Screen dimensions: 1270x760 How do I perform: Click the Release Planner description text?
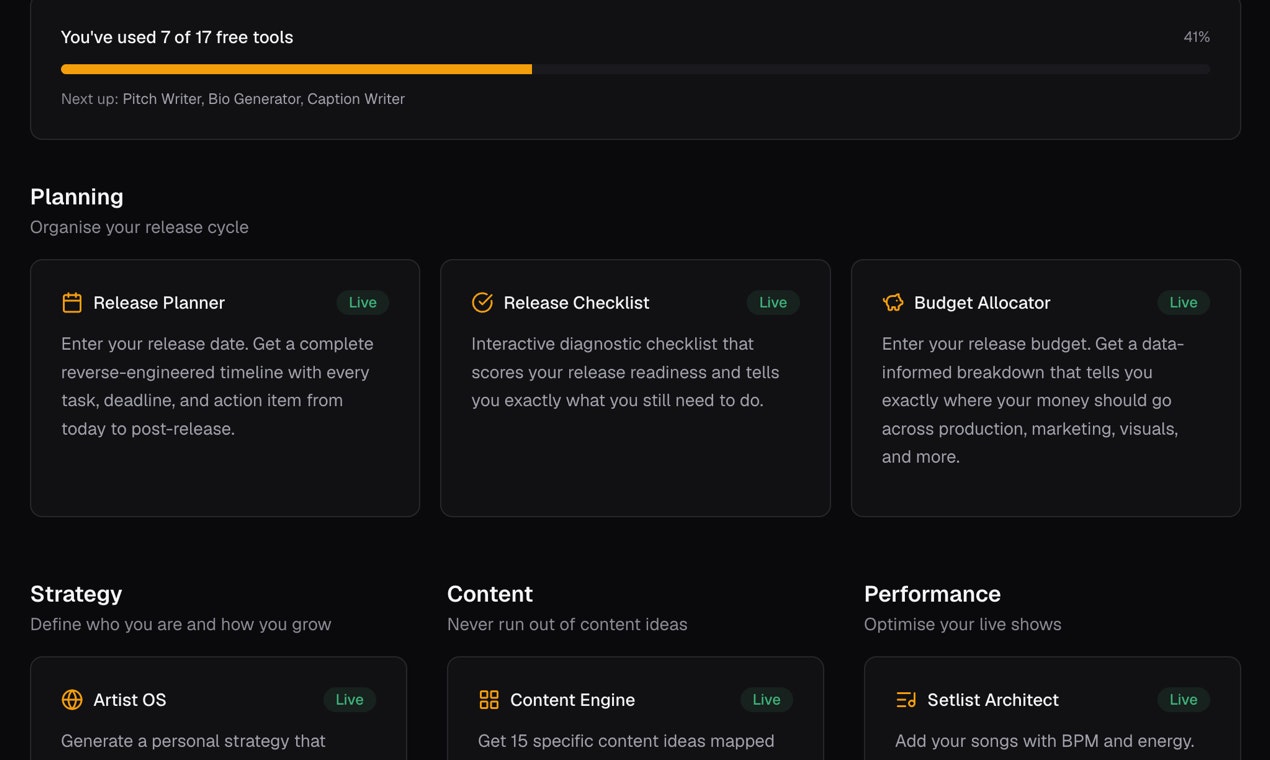pos(217,386)
